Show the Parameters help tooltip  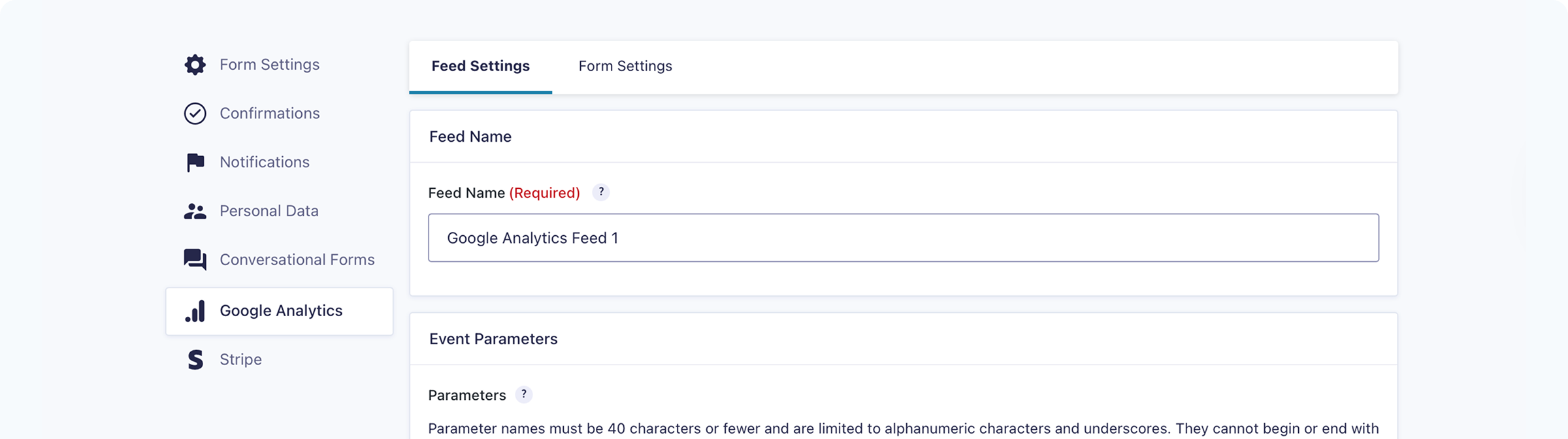point(524,395)
